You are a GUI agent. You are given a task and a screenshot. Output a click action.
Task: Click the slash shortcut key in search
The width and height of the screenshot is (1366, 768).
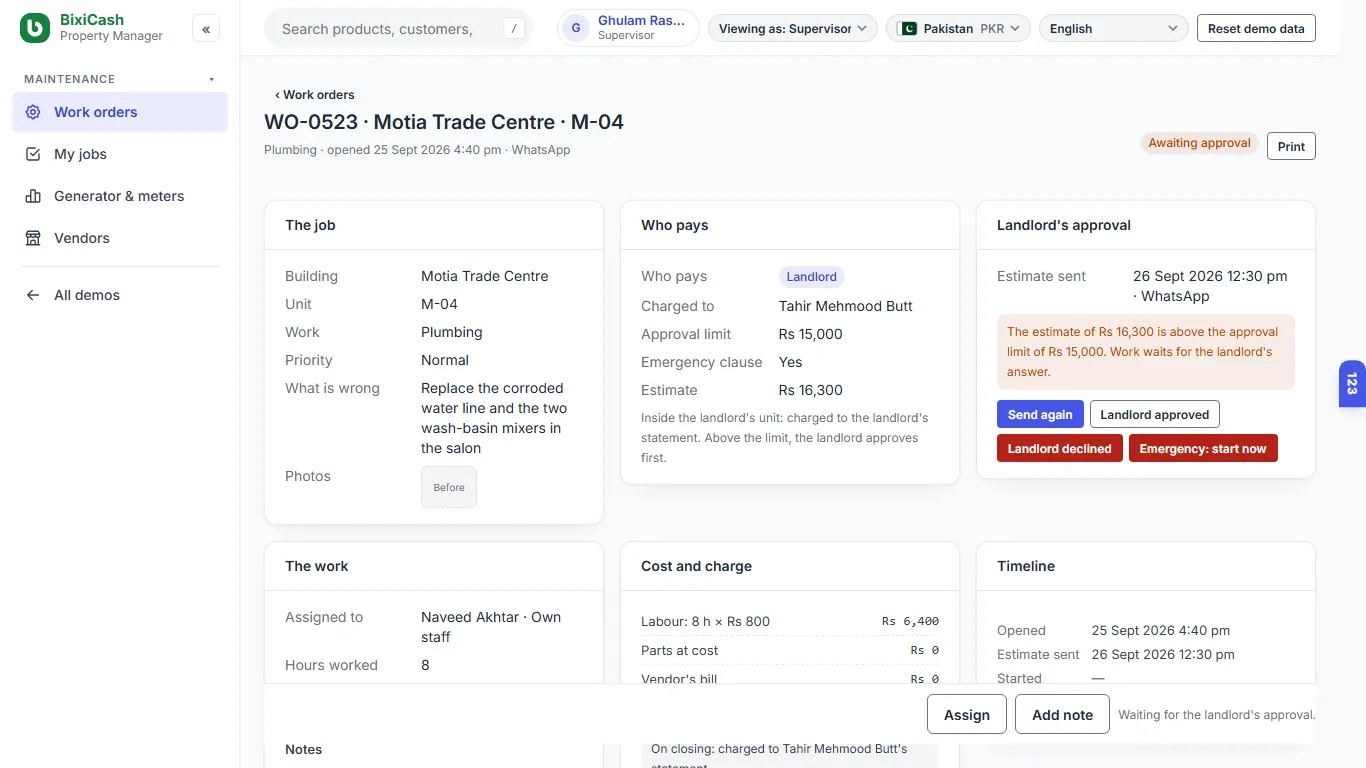point(514,29)
